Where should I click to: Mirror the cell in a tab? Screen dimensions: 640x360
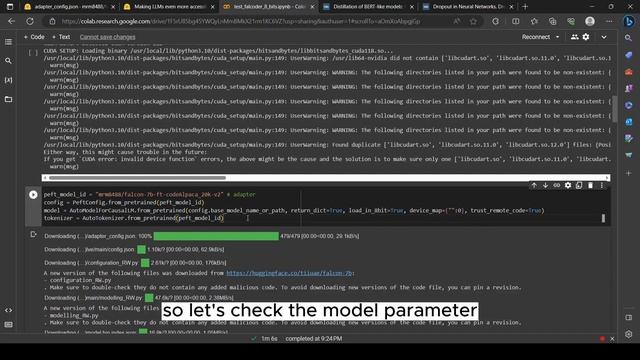tap(579, 185)
